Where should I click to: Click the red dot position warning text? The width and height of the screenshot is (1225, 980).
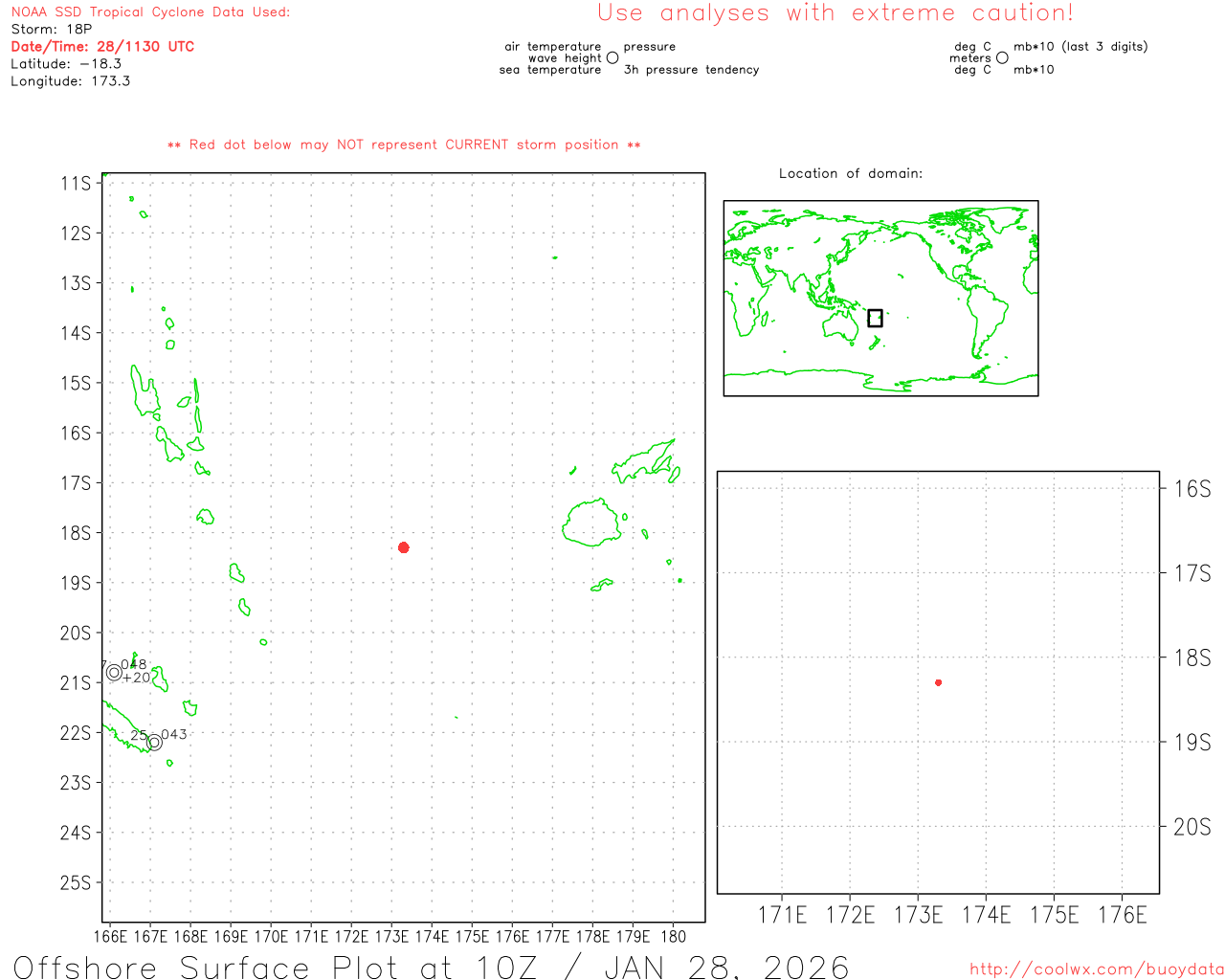click(x=404, y=145)
